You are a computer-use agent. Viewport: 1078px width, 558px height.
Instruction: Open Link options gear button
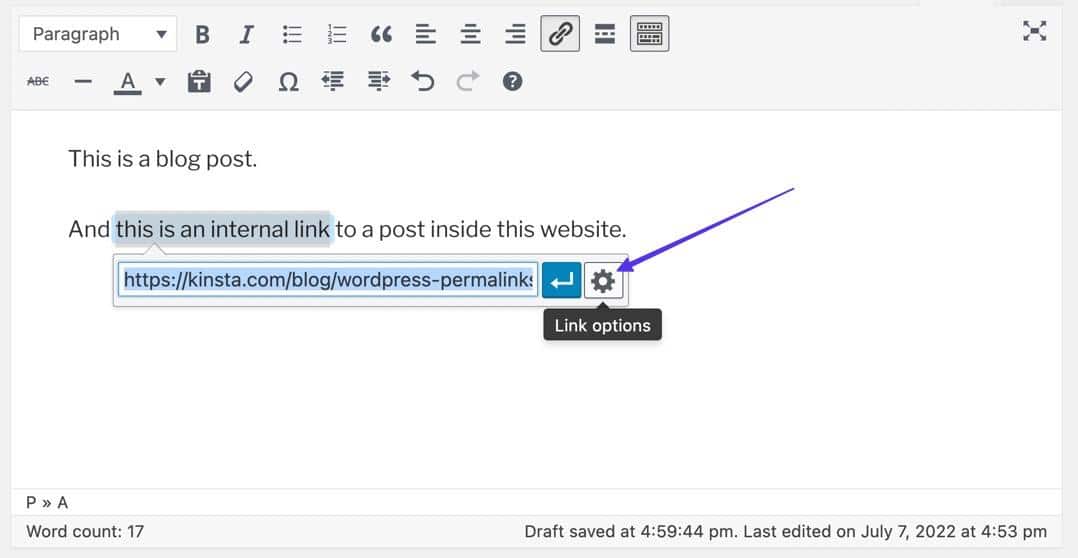(x=603, y=282)
